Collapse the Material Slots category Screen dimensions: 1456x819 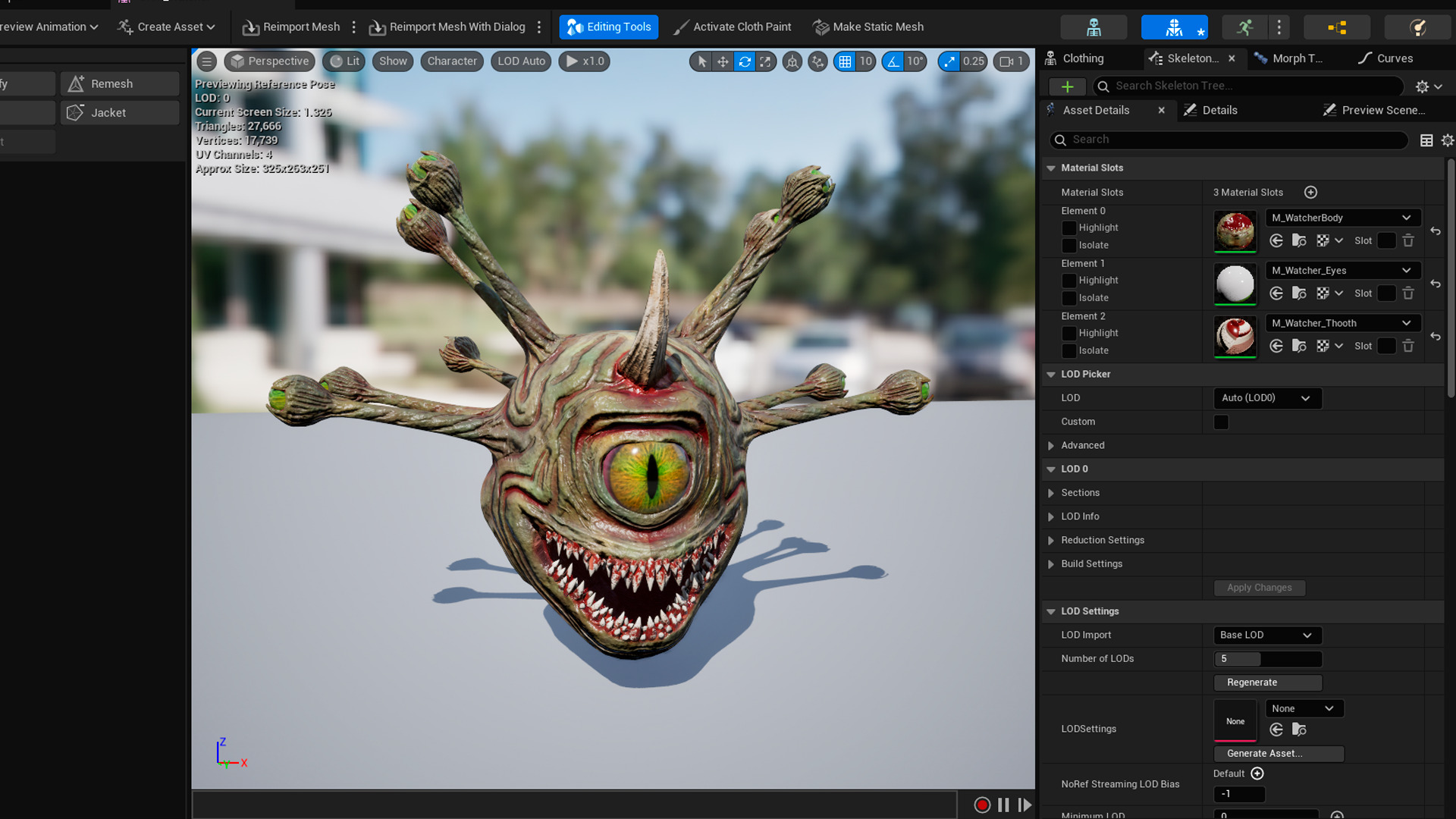coord(1051,168)
